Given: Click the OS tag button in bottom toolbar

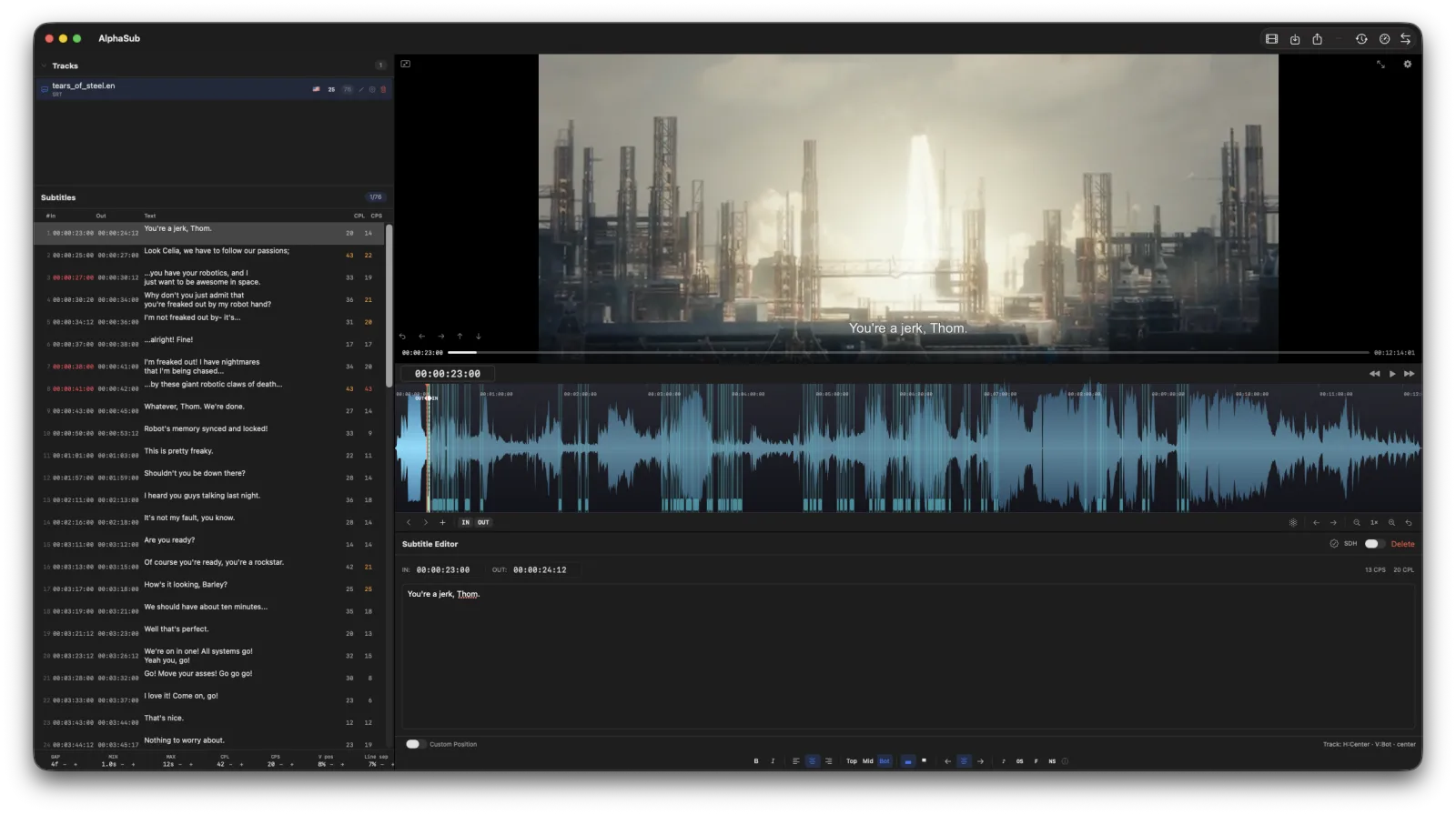Looking at the screenshot, I should pos(1020,761).
